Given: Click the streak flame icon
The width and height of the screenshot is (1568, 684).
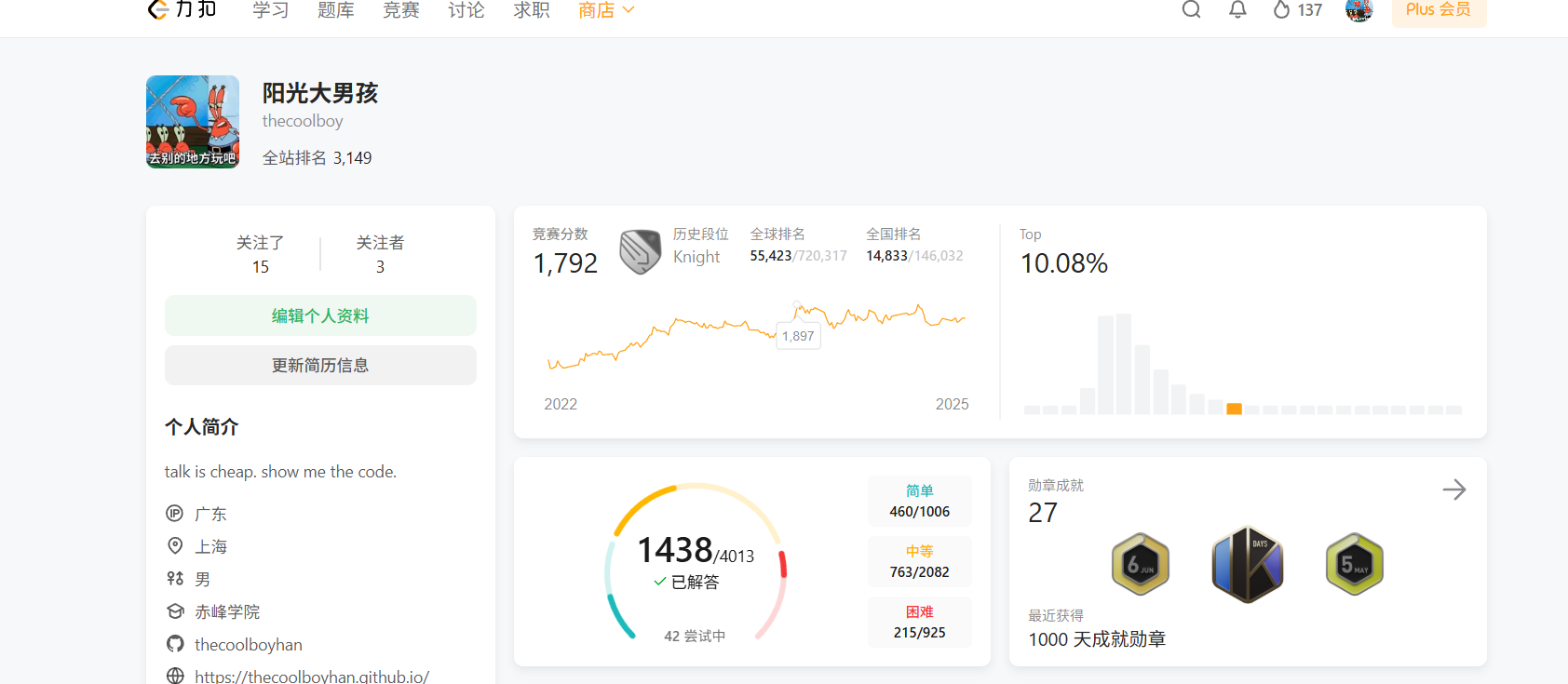Looking at the screenshot, I should pyautogui.click(x=1282, y=9).
